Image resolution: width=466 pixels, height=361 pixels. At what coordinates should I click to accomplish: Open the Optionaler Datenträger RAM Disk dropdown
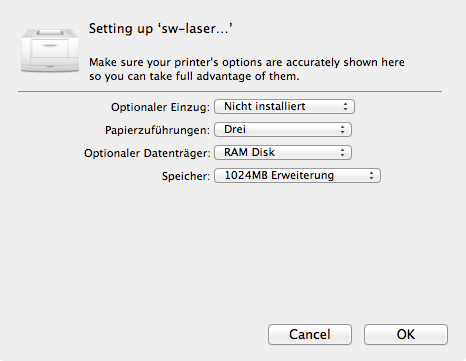[283, 152]
